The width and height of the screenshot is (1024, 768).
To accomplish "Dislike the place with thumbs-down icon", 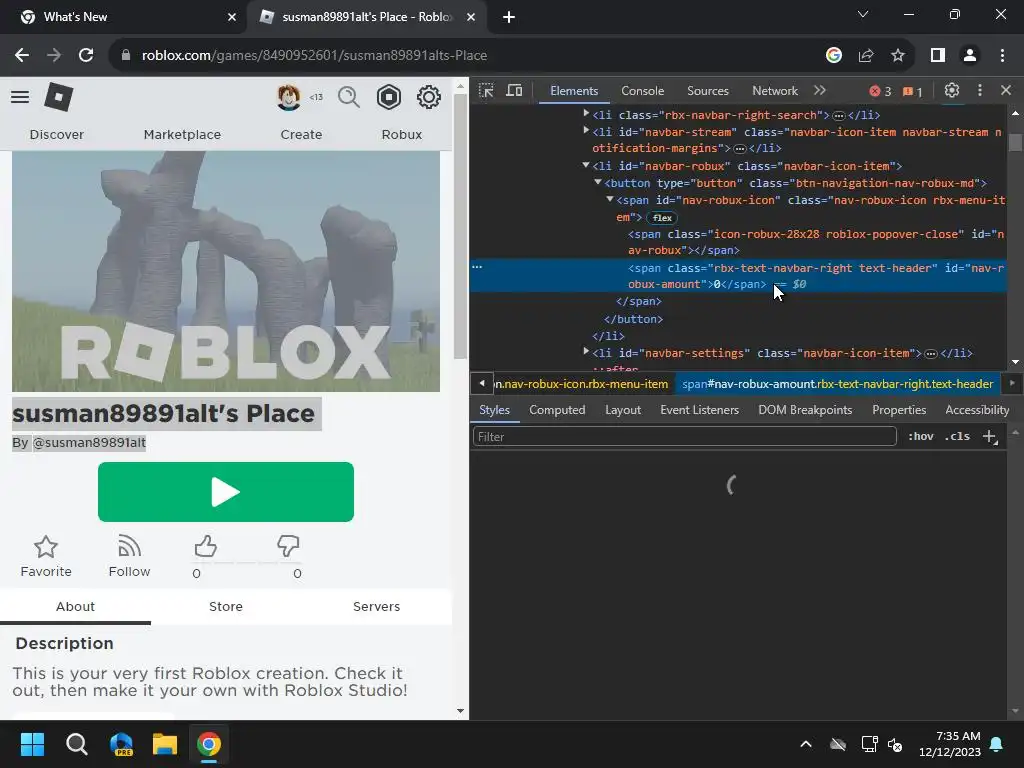I will 288,547.
